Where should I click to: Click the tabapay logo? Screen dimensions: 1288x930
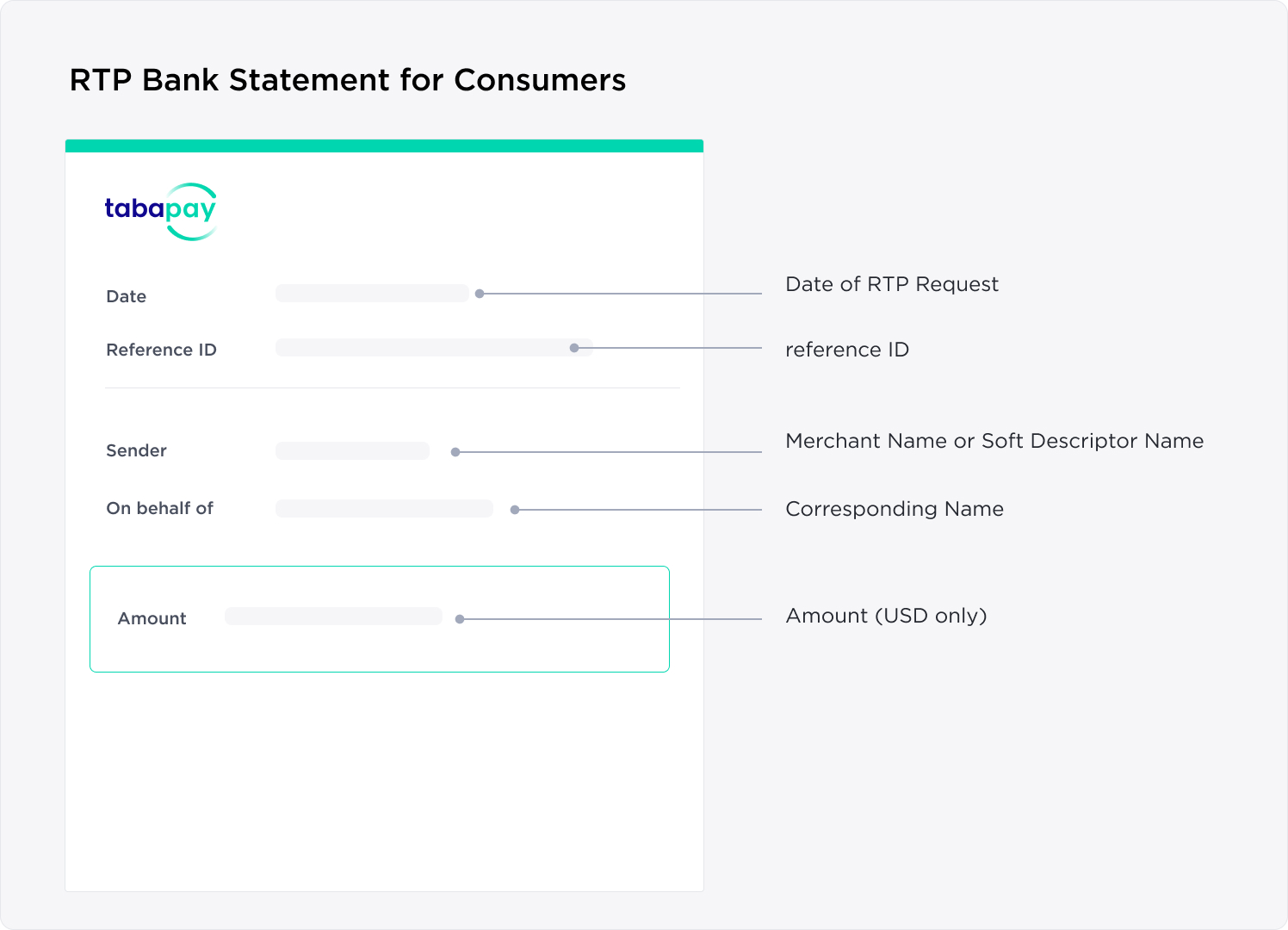(161, 211)
